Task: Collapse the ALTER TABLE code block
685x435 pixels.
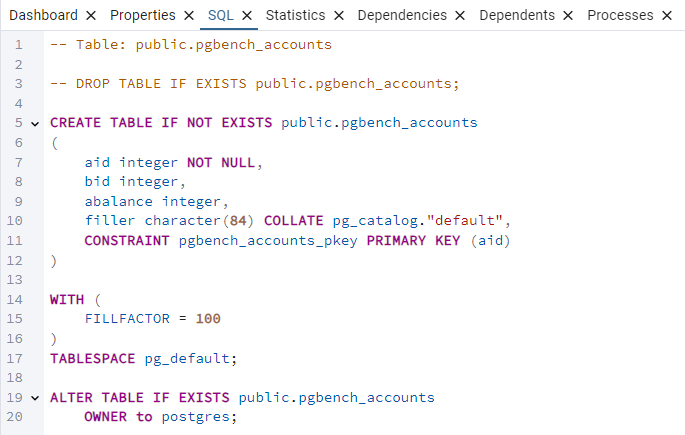Action: click(36, 398)
